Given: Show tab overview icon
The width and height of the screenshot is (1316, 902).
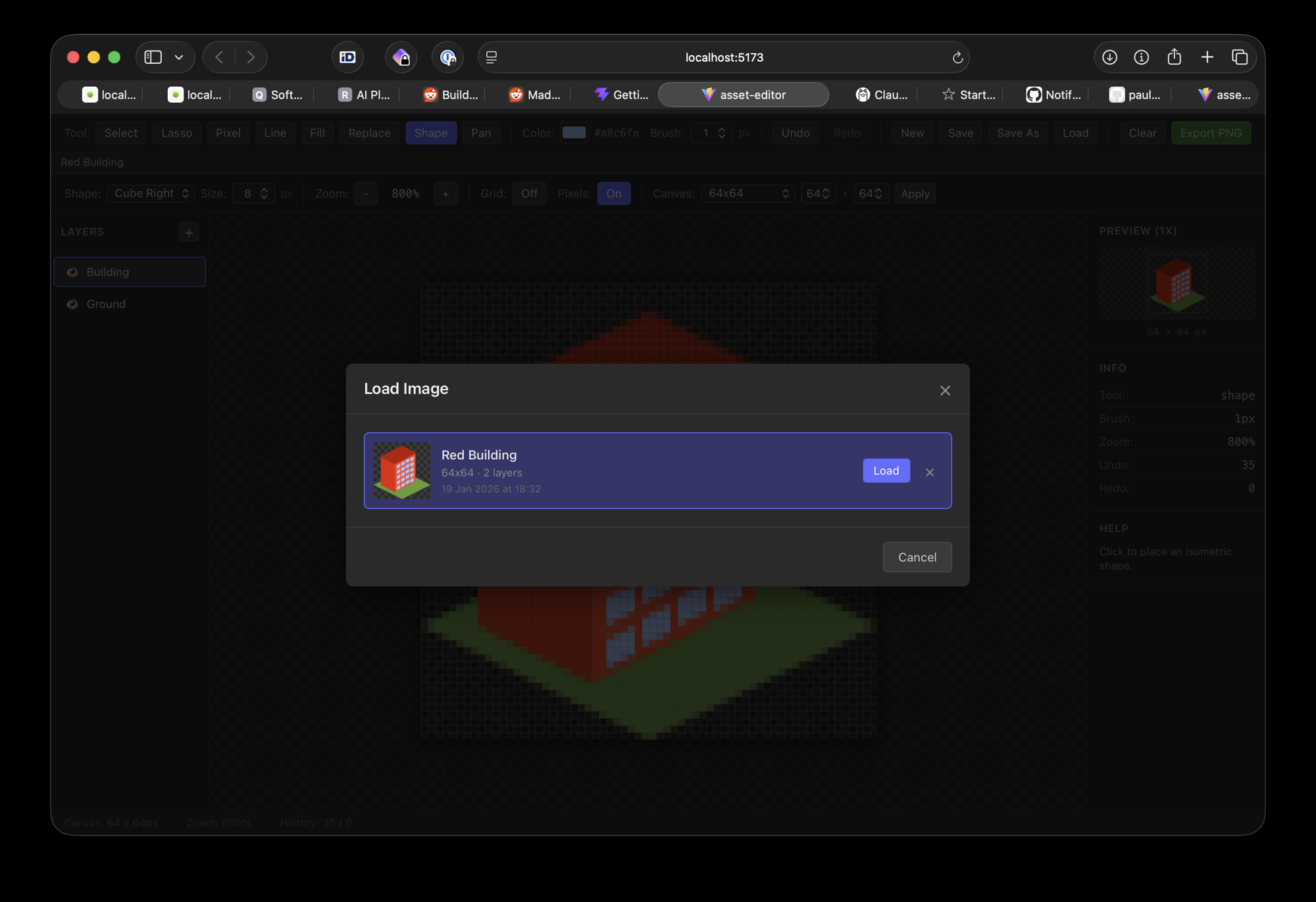Looking at the screenshot, I should click(1240, 57).
